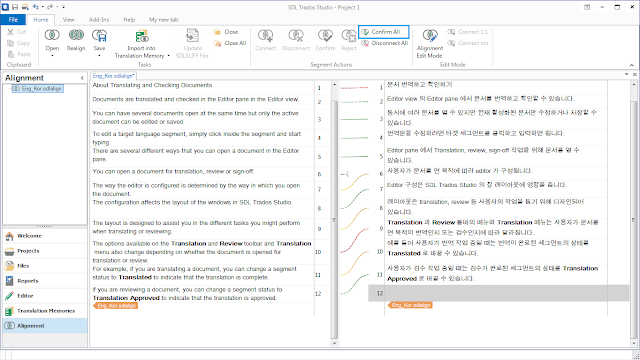Open the Projects view
Viewport: 640px width, 360px height.
coord(45,251)
